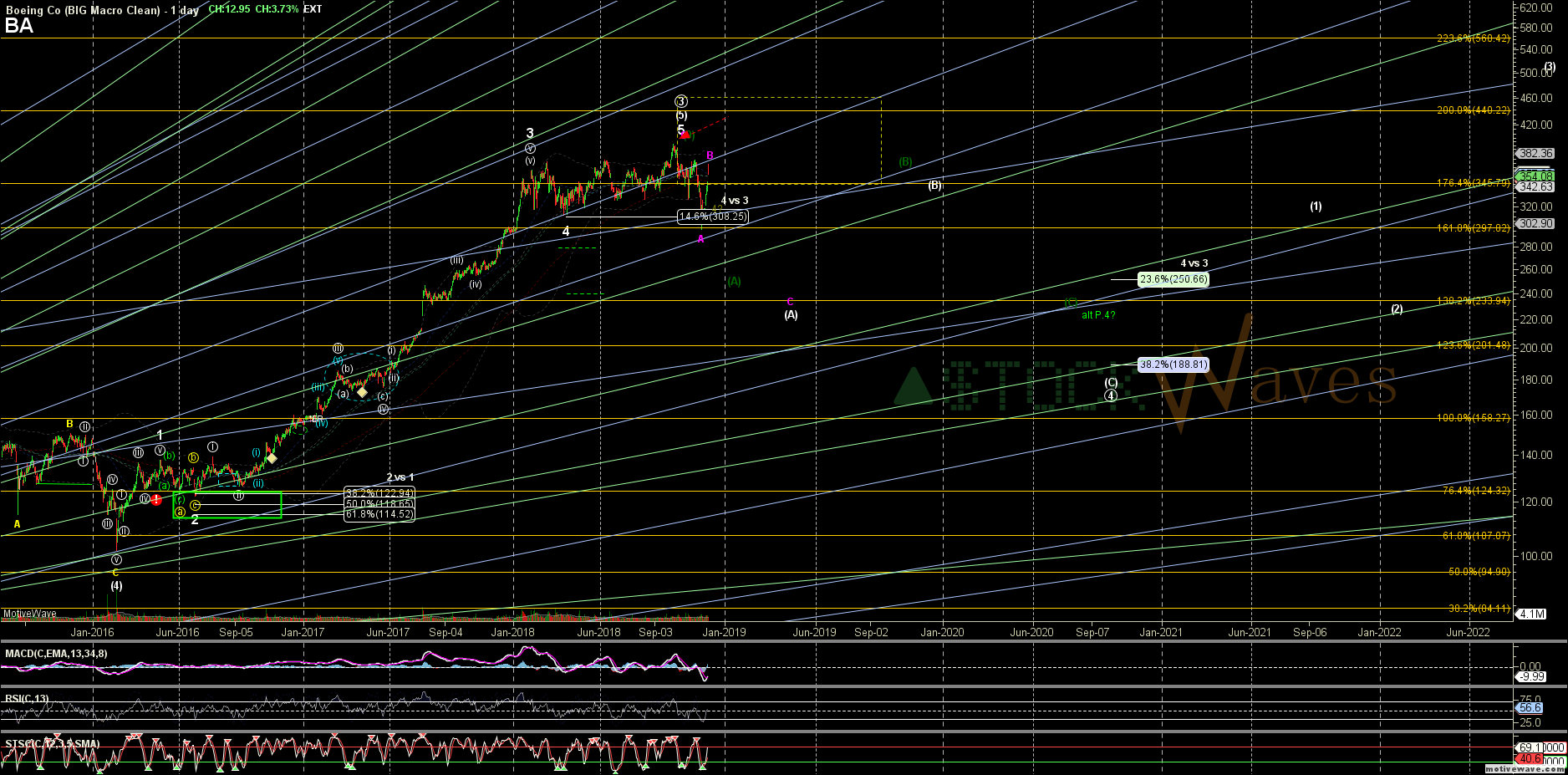The width and height of the screenshot is (1568, 775).
Task: Click the white (B) wave label
Action: [935, 186]
